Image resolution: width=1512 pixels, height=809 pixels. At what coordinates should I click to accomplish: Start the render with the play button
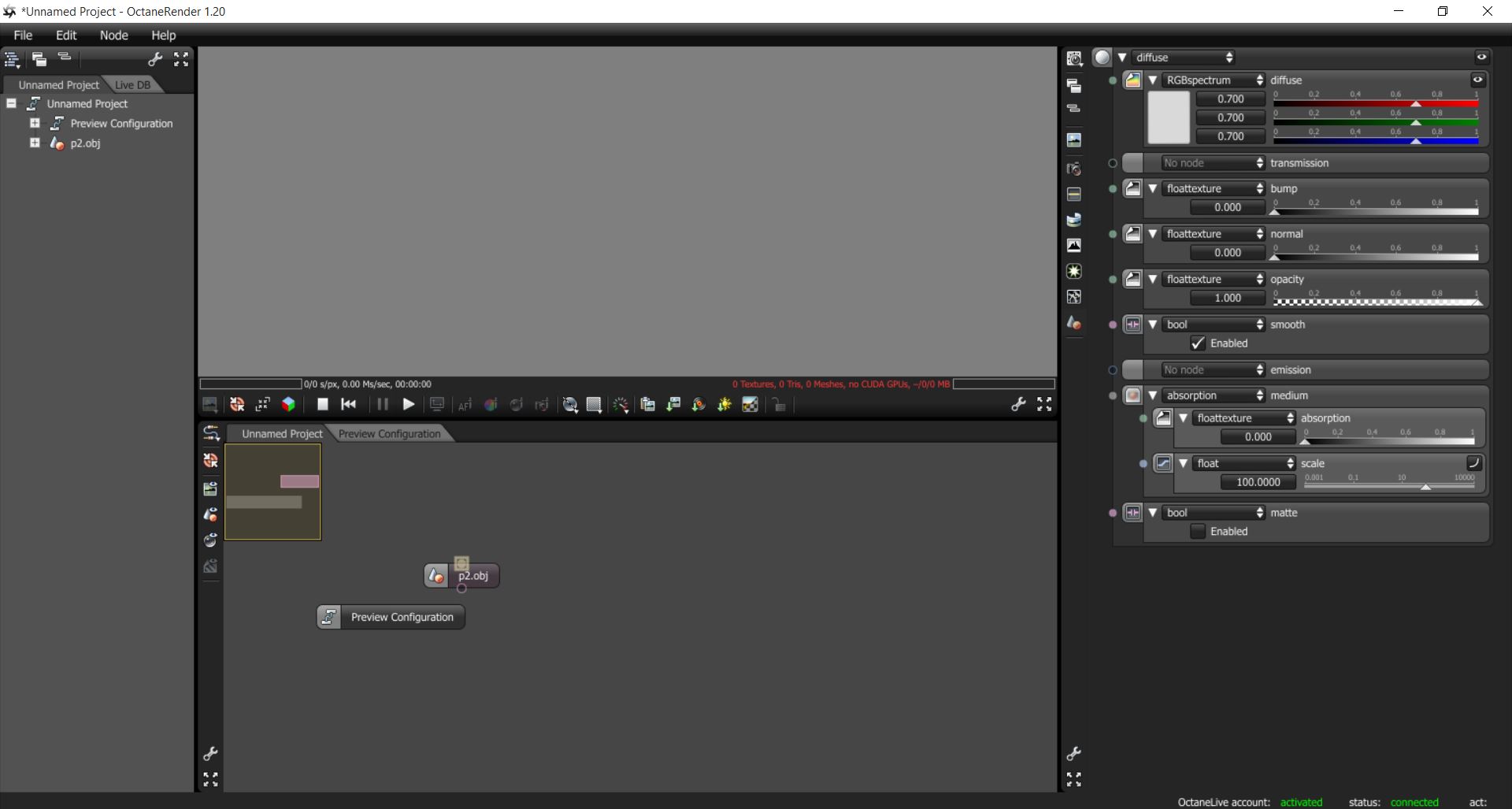coord(408,404)
